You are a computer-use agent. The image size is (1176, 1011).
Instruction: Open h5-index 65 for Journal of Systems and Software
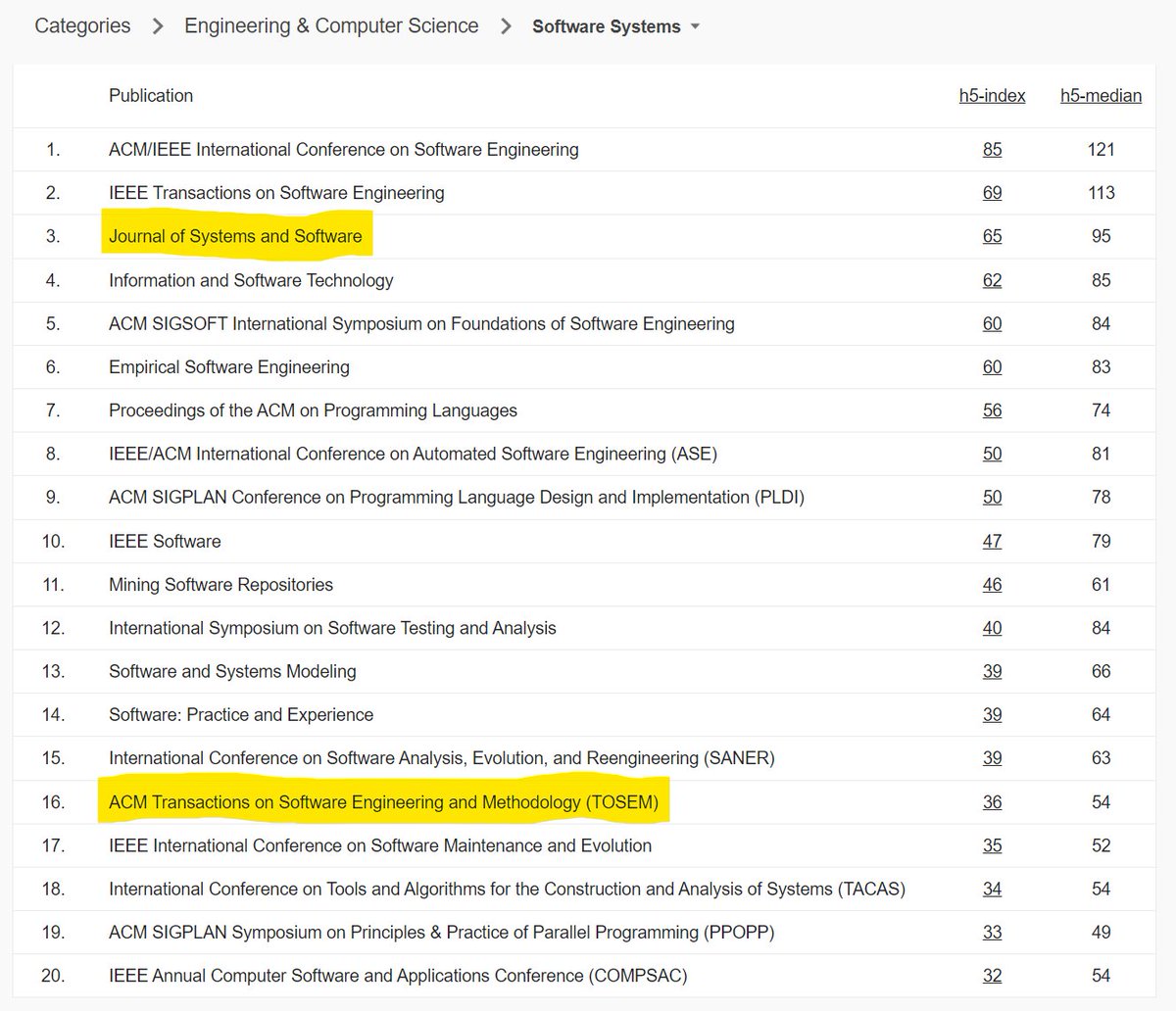coord(992,236)
